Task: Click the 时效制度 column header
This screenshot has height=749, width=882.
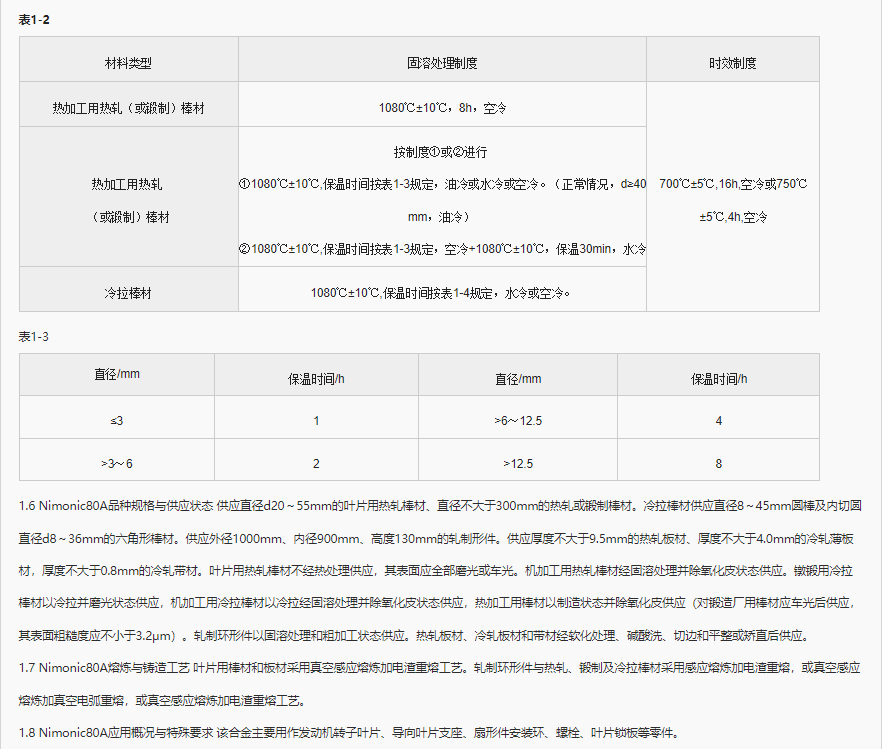Action: pos(732,59)
